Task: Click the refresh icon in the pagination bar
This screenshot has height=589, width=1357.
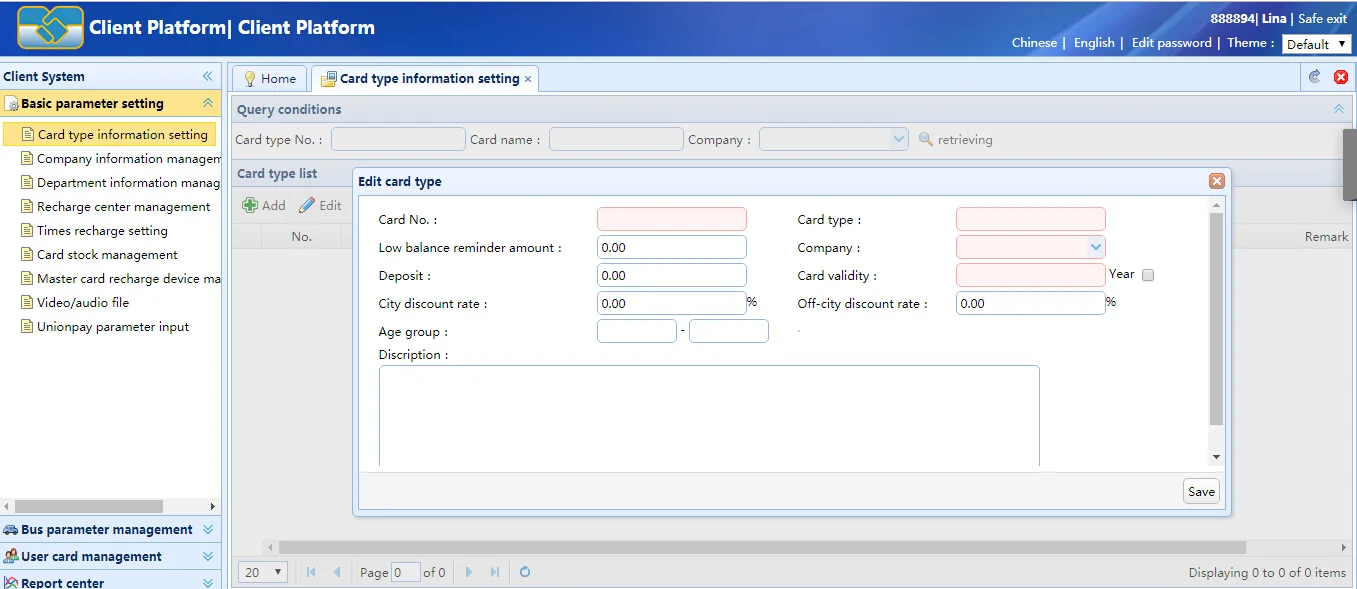Action: click(x=524, y=572)
